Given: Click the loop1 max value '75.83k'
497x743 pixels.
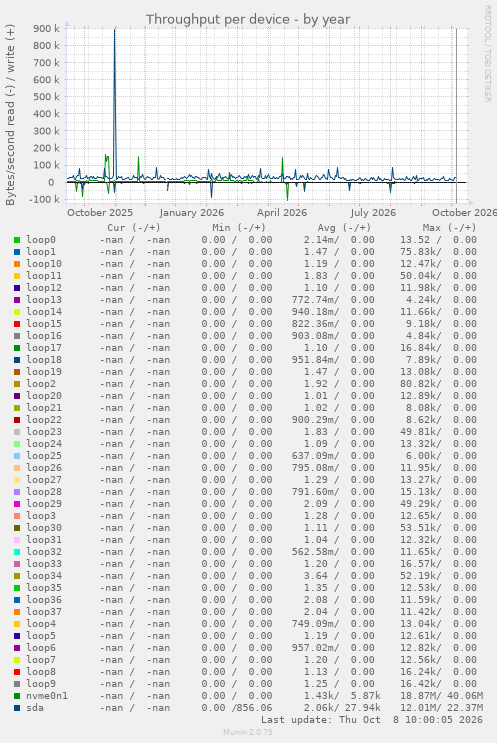Looking at the screenshot, I should (x=421, y=252).
